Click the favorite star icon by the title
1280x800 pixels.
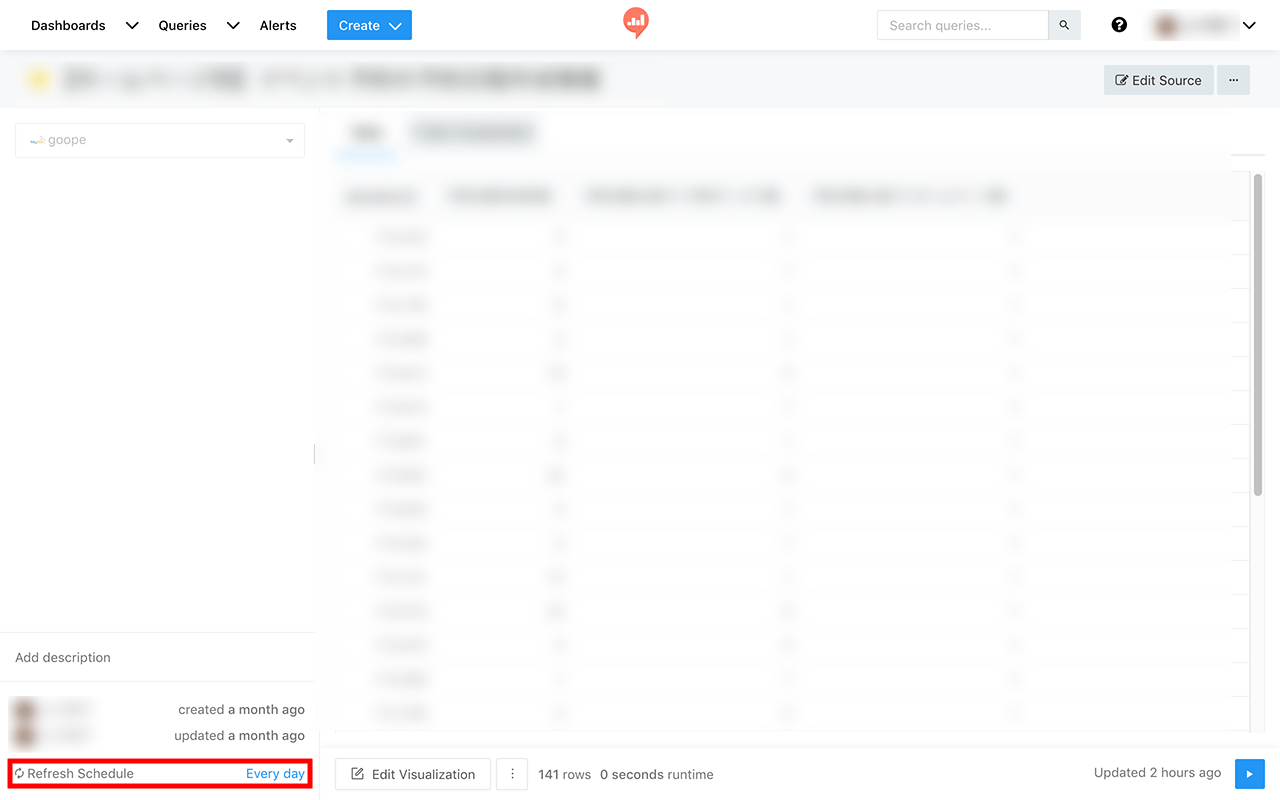click(39, 80)
